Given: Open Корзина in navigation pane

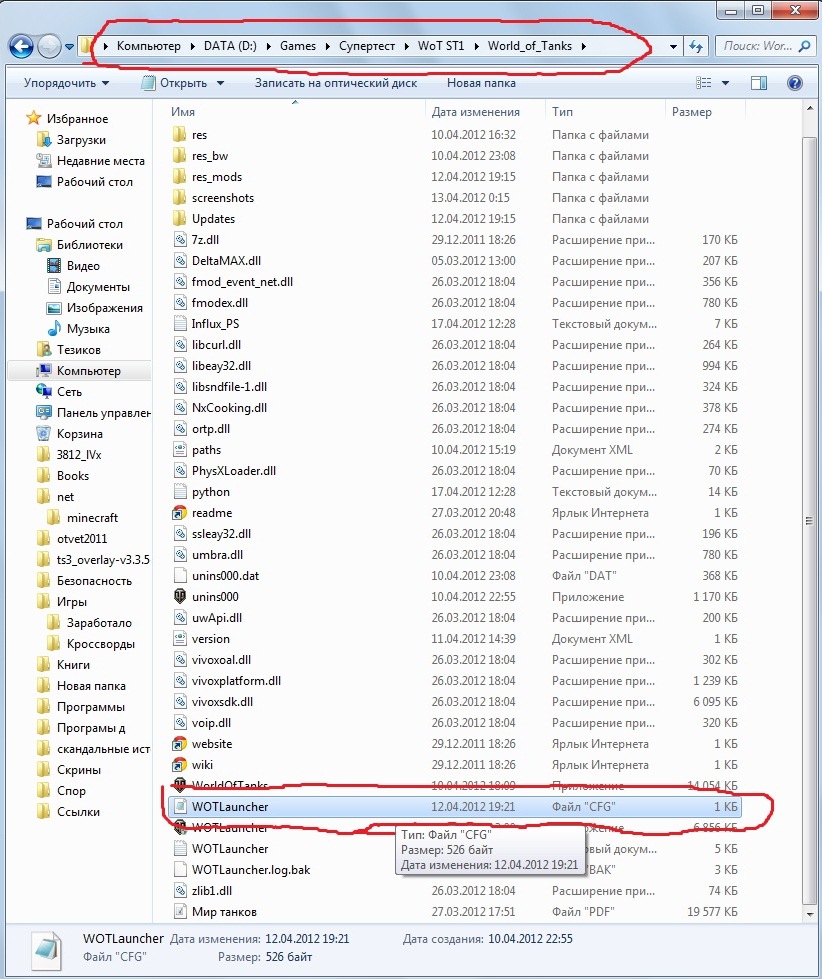Looking at the screenshot, I should coord(80,434).
